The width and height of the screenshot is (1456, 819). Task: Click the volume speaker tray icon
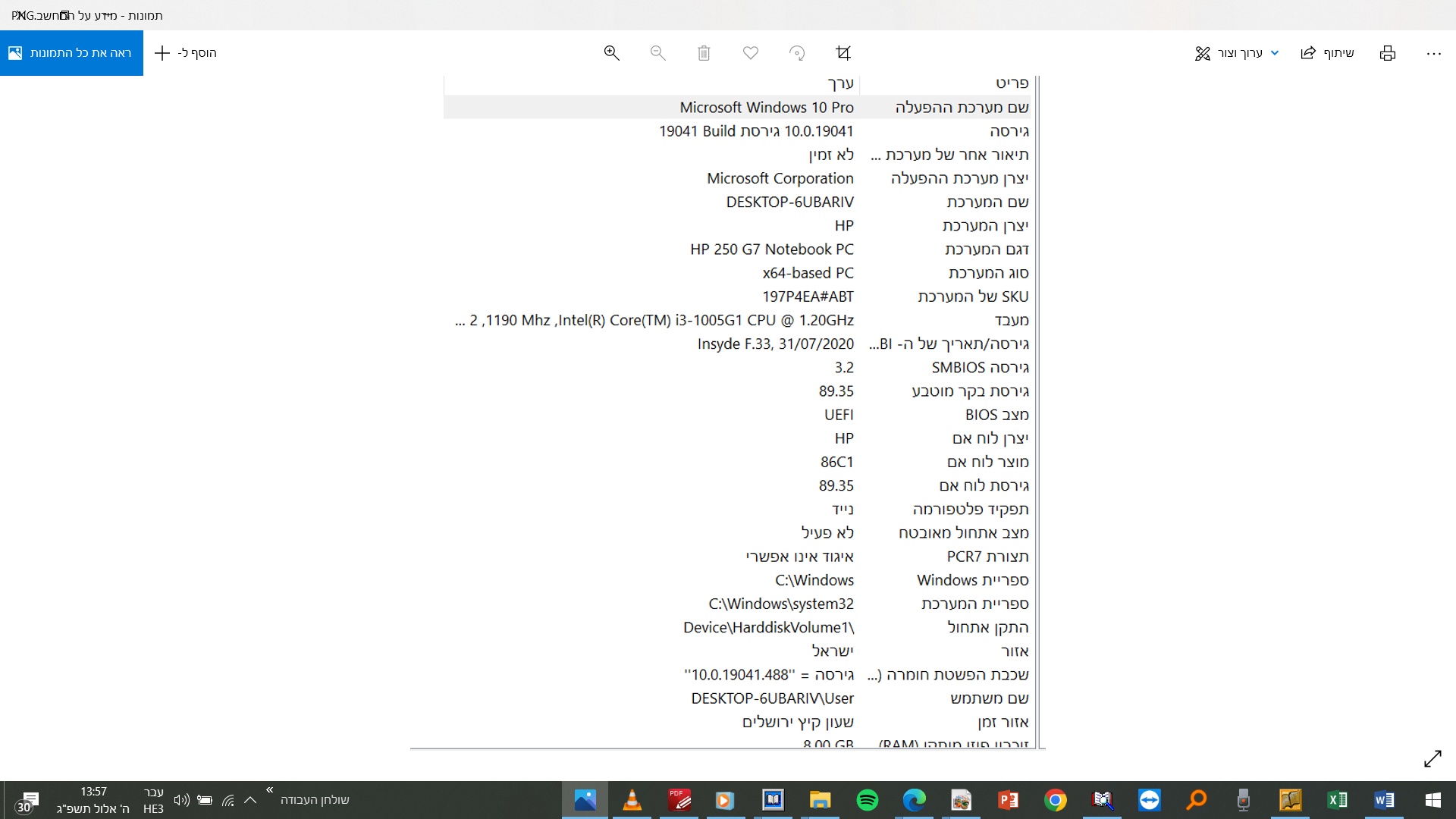pyautogui.click(x=181, y=800)
